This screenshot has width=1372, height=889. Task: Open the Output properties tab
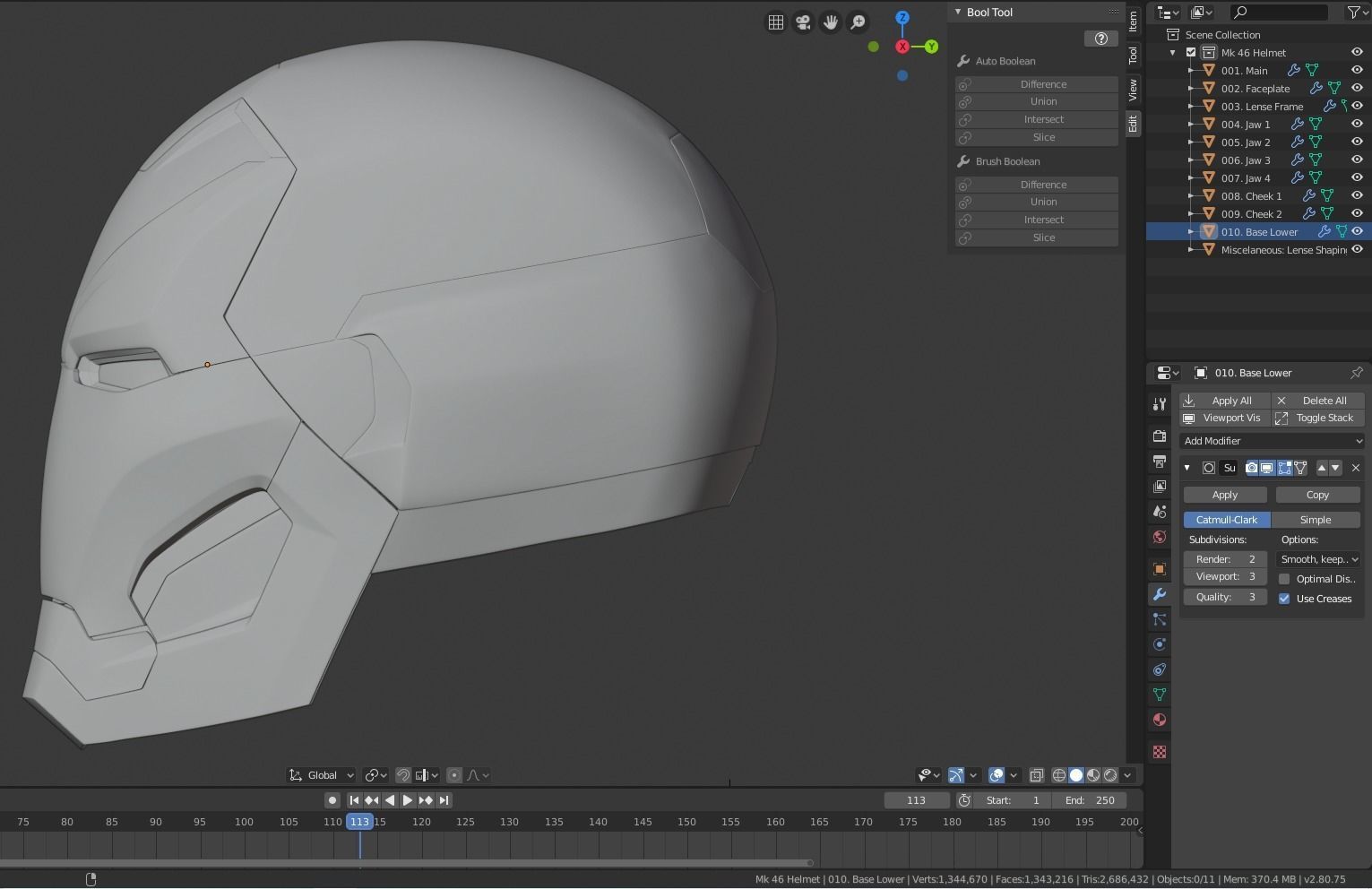1160,462
